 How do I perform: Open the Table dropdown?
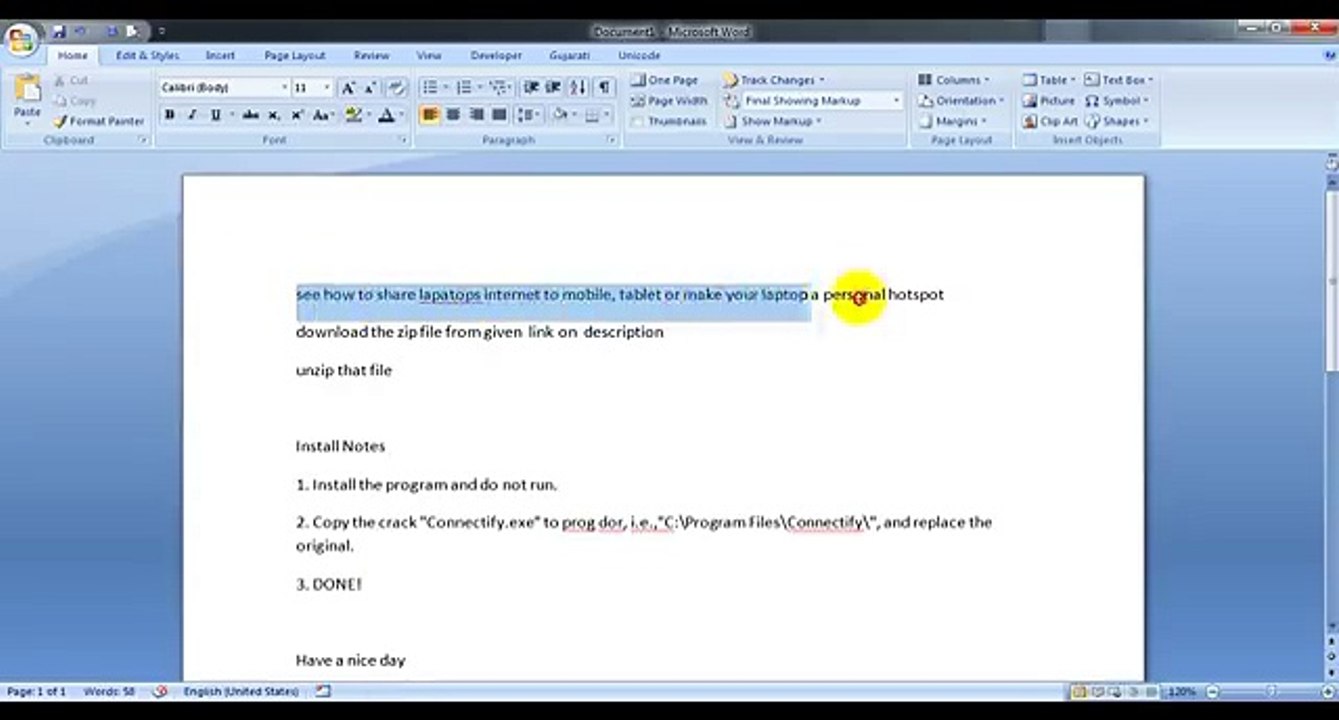click(1049, 80)
